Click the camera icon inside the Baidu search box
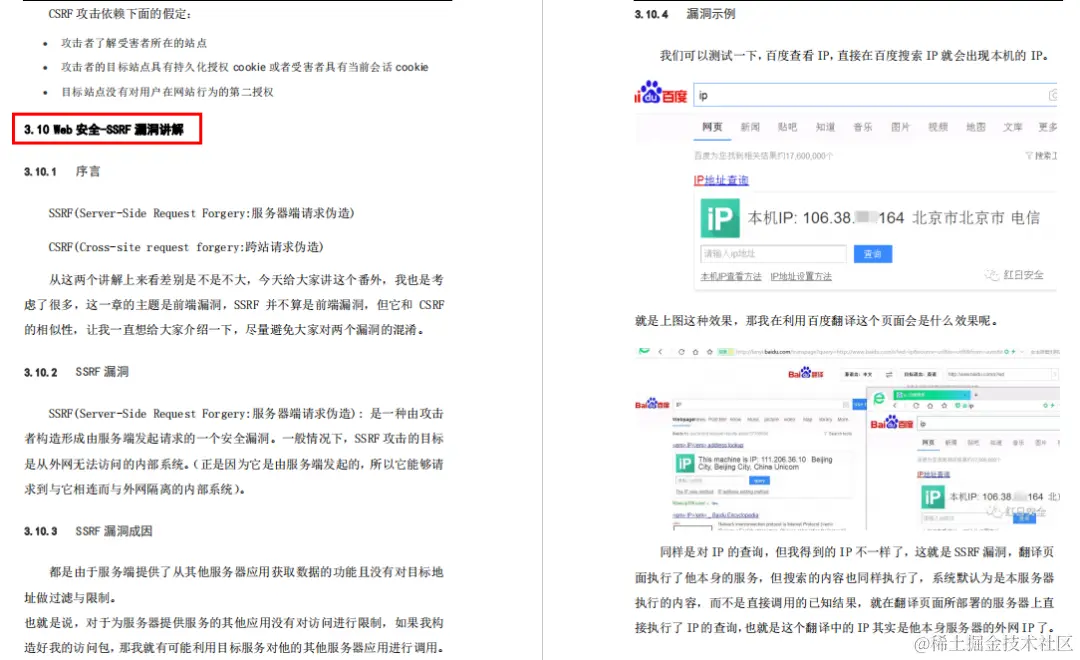The height and width of the screenshot is (660, 1080). [x=1053, y=93]
